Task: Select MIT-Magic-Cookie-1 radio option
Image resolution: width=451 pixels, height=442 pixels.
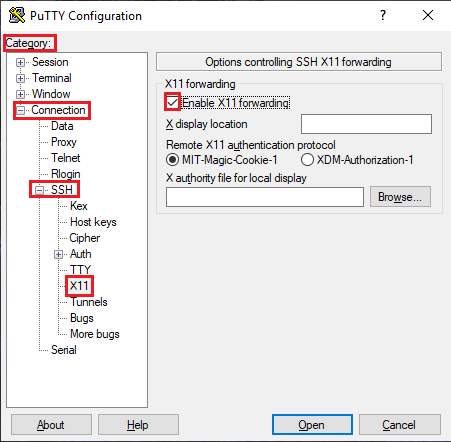Action: point(172,160)
